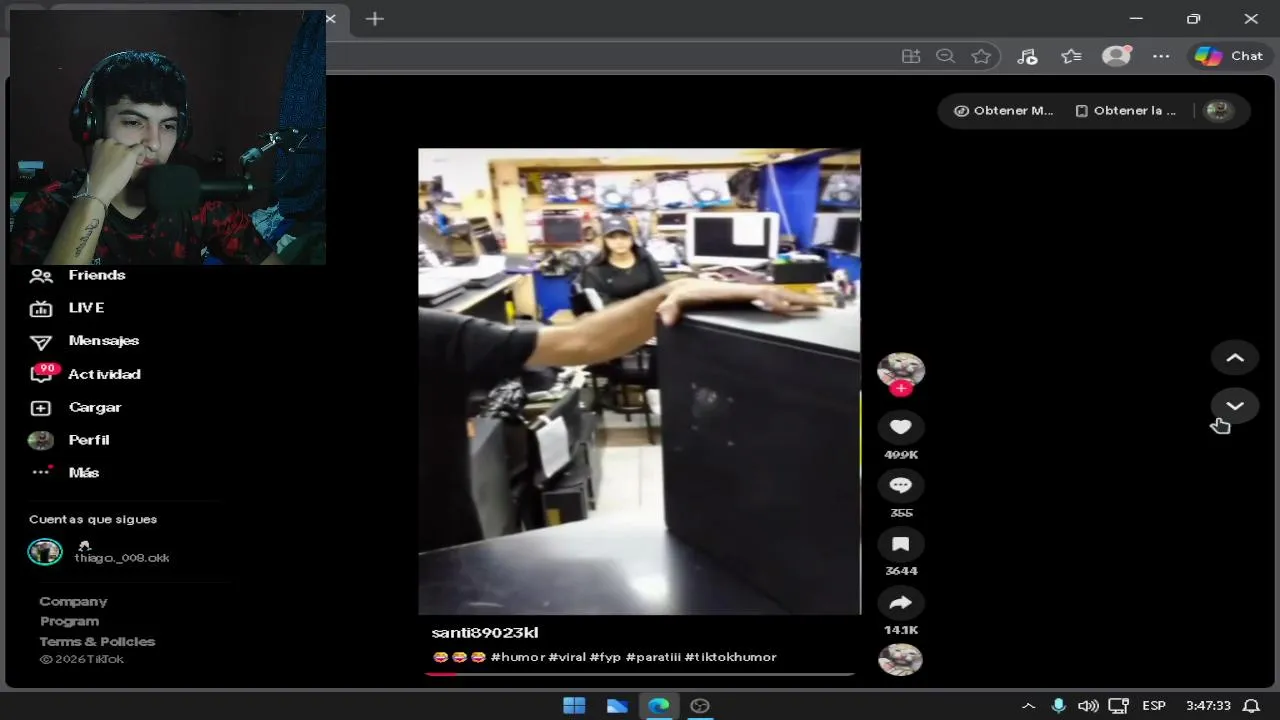Open the sound disc thumbnail below share
Image resolution: width=1280 pixels, height=720 pixels.
[x=900, y=660]
